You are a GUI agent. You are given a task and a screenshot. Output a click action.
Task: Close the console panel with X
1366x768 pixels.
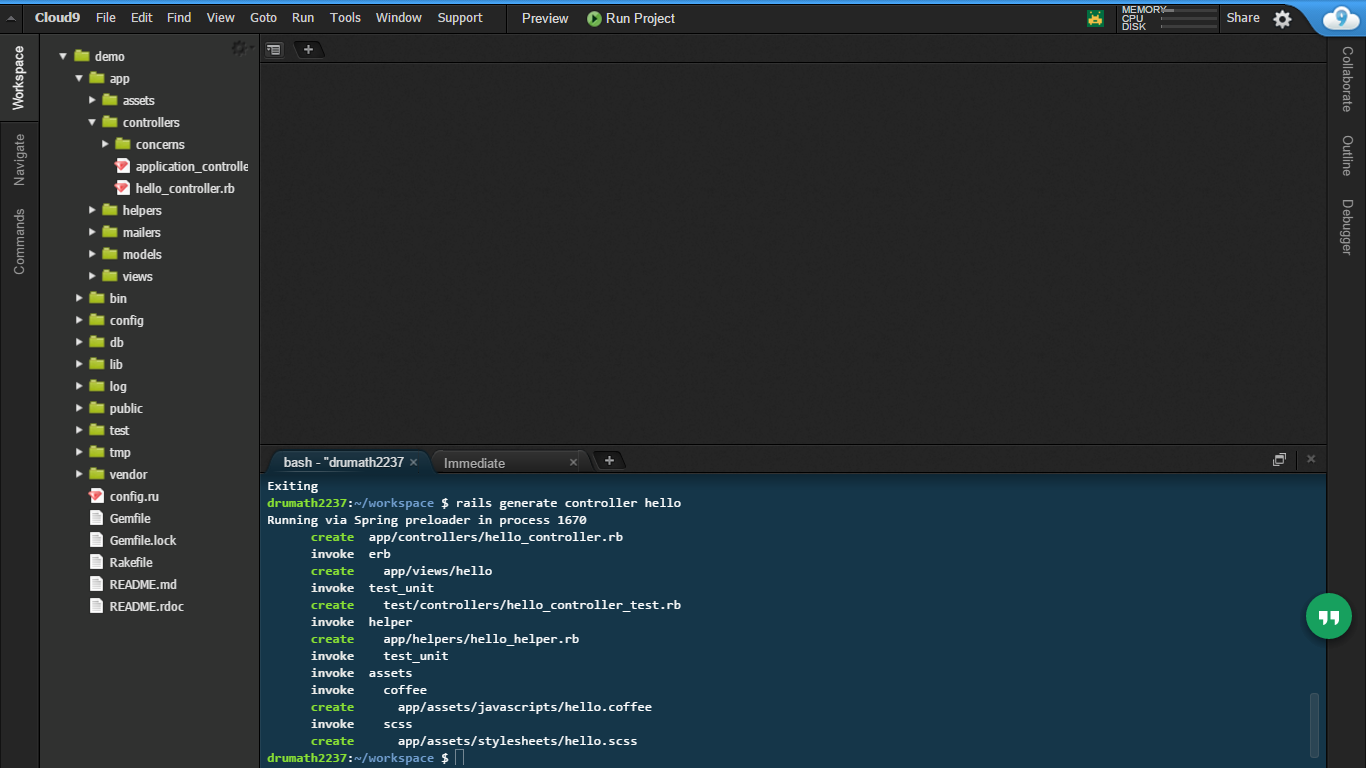pyautogui.click(x=1311, y=459)
